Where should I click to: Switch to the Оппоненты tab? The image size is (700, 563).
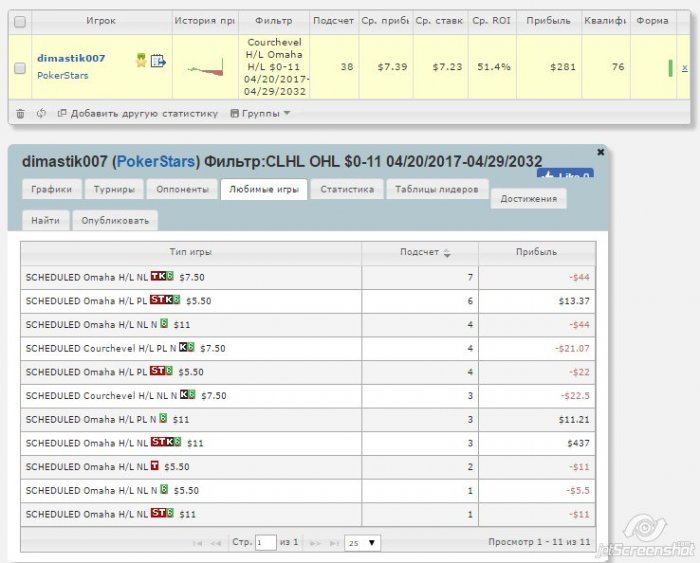(x=183, y=189)
